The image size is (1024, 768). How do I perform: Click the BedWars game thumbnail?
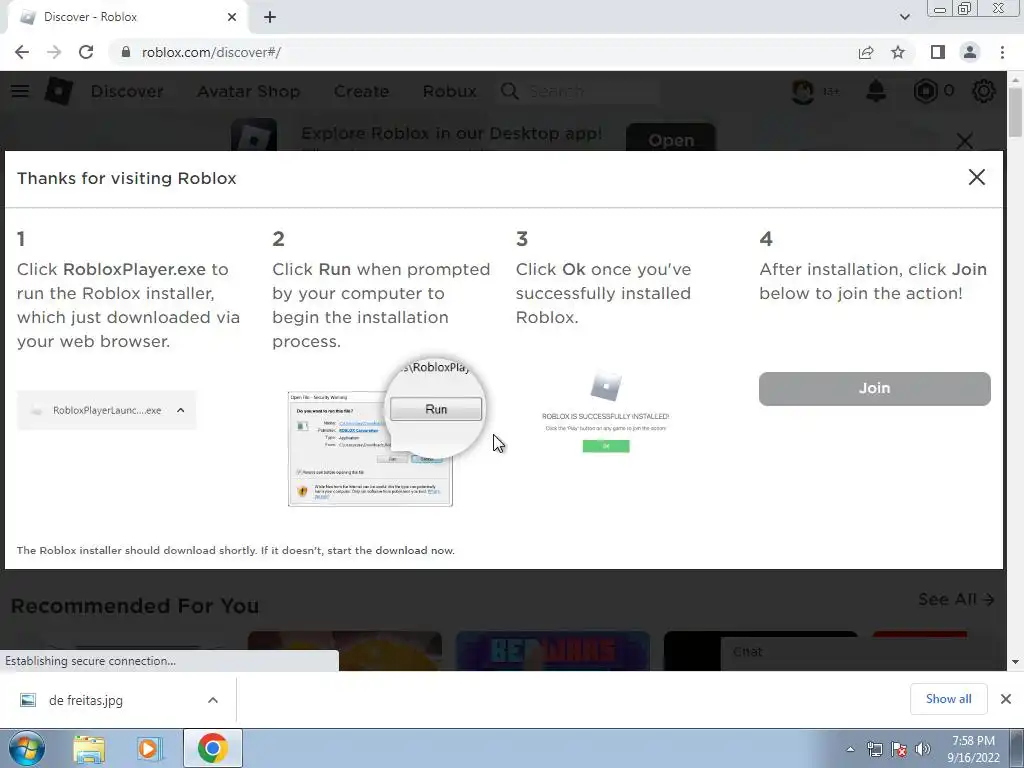pyautogui.click(x=552, y=650)
